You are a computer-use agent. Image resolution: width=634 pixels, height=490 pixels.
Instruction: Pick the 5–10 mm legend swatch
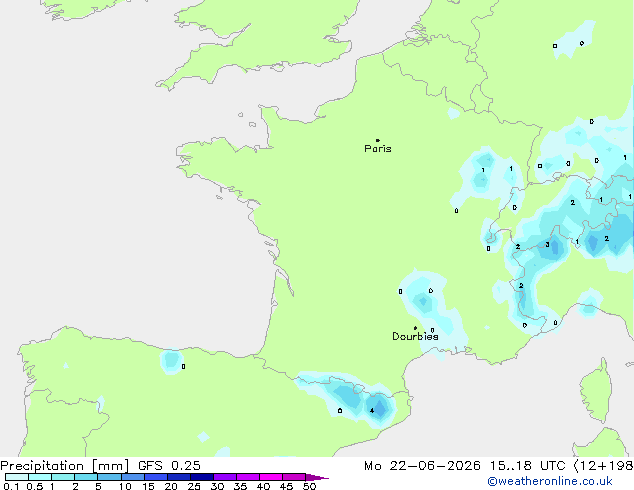[x=109, y=477]
